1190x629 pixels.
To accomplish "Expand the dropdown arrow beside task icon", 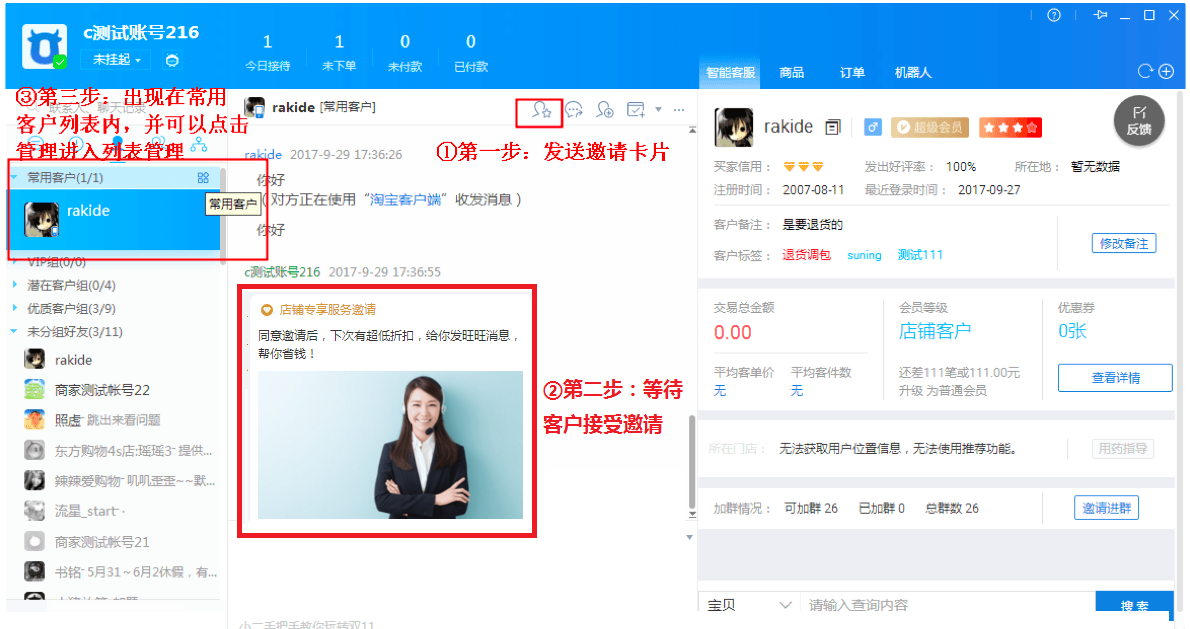I will coord(658,110).
